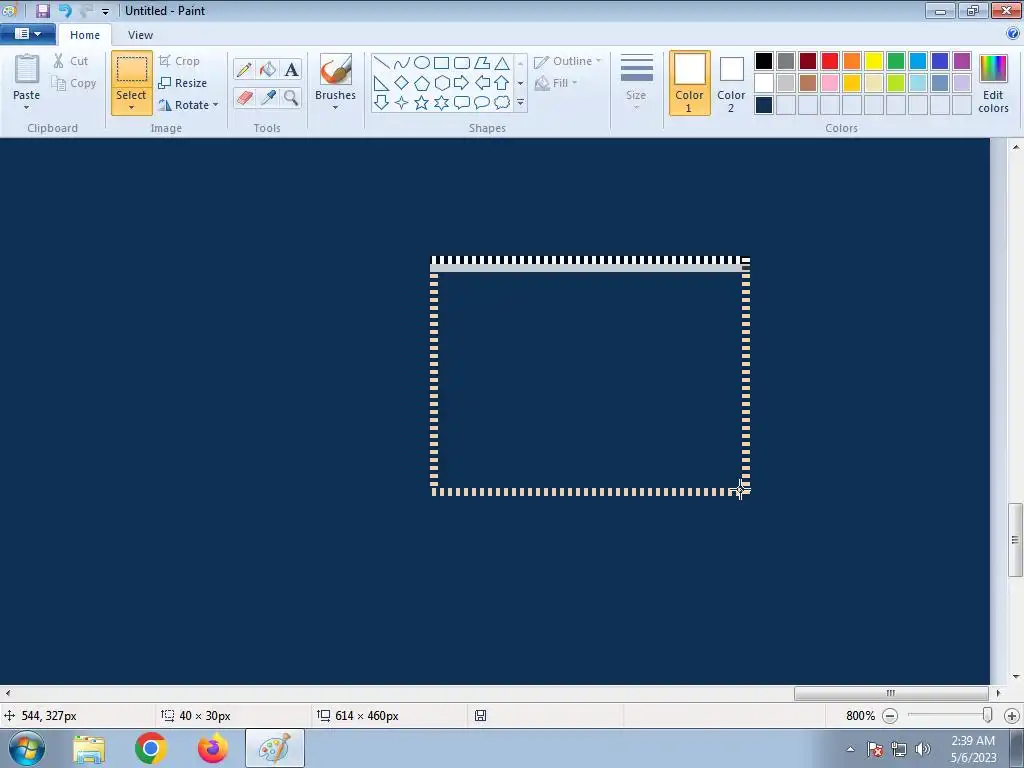1024x768 pixels.
Task: Choose the dark navy custom color swatch
Action: (763, 104)
